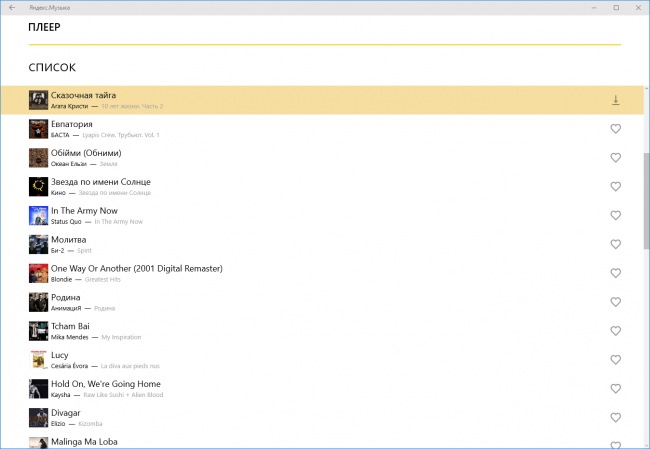Open artist Кино
The width and height of the screenshot is (650, 449).
[58, 193]
